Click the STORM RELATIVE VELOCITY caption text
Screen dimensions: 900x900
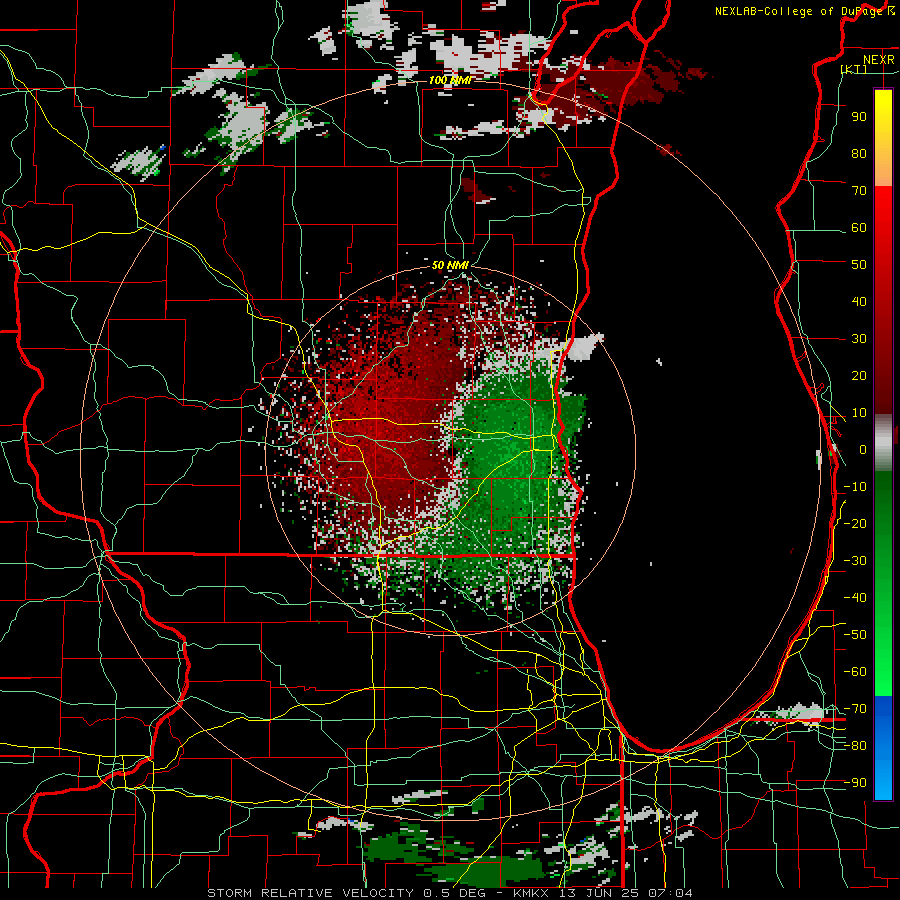[x=313, y=893]
